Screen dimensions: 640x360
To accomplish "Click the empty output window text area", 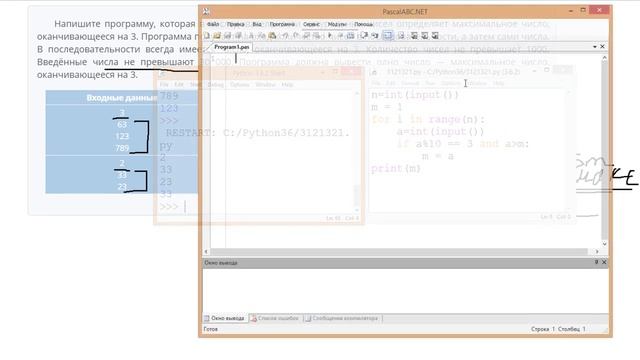I will [x=405, y=291].
